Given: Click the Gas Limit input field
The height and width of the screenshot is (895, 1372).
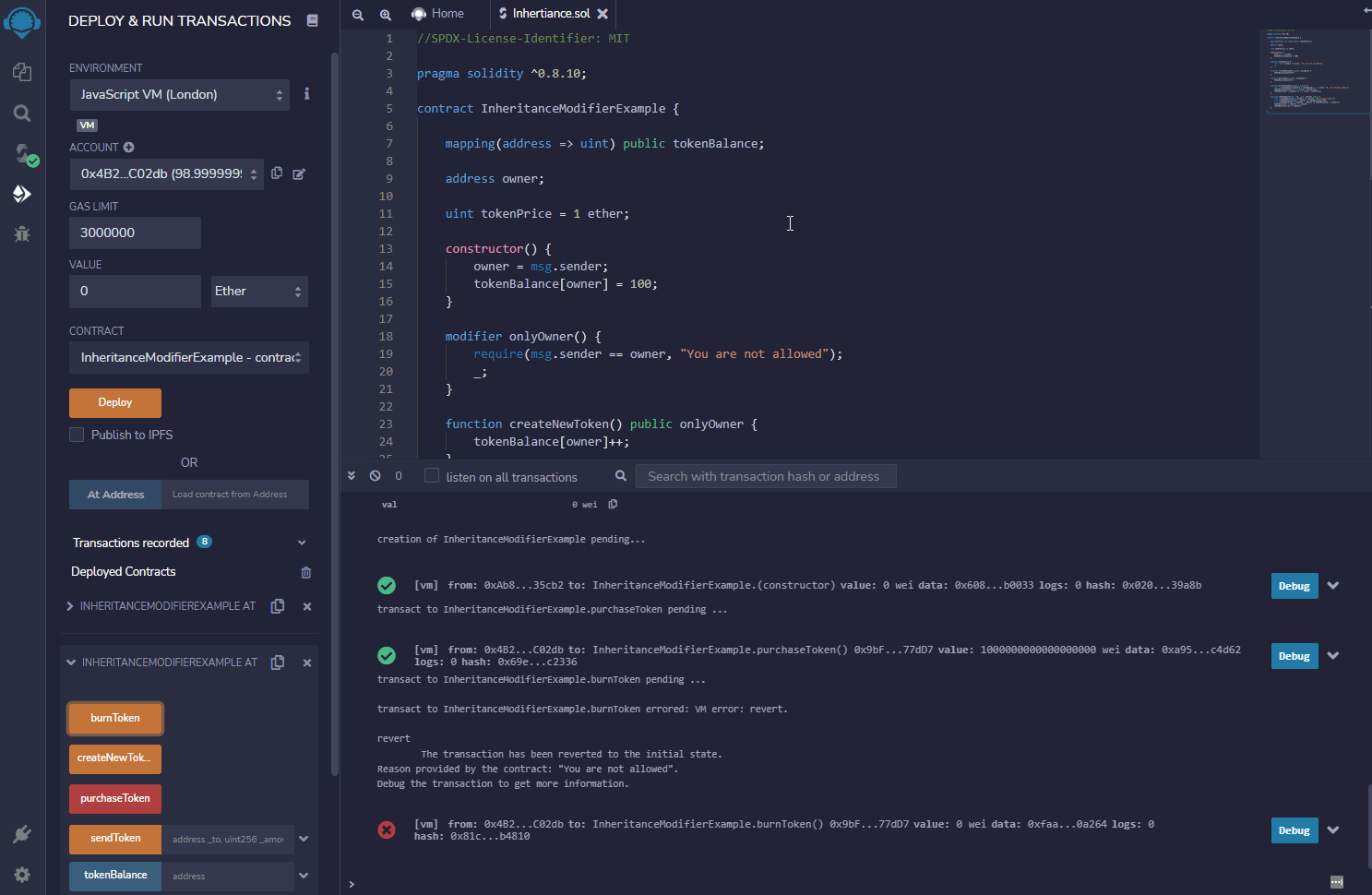Looking at the screenshot, I should [135, 233].
